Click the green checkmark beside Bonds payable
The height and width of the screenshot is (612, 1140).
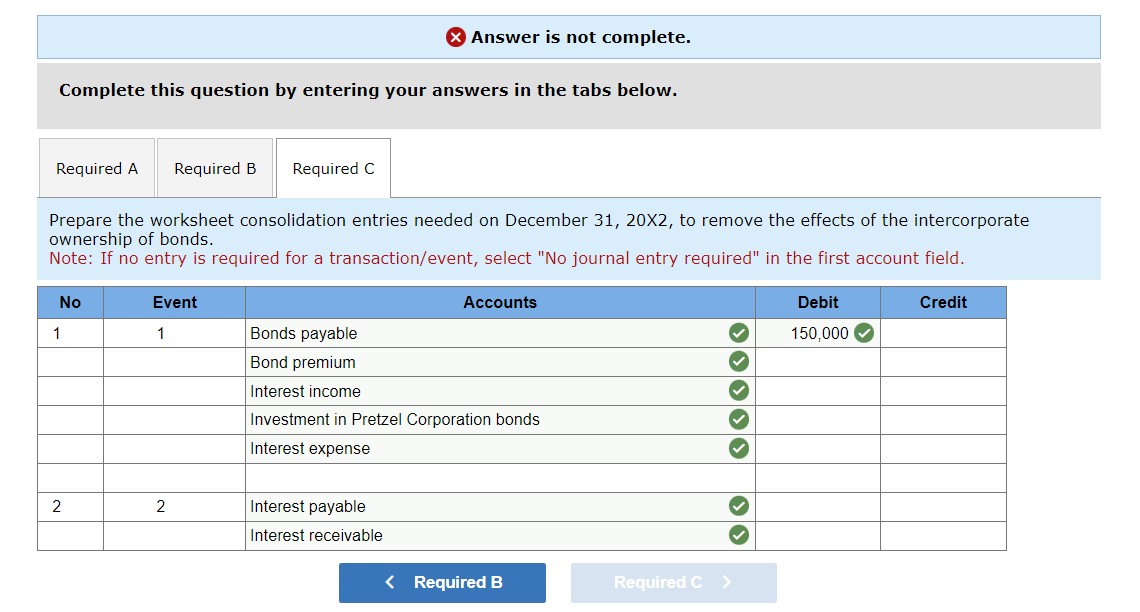[739, 333]
